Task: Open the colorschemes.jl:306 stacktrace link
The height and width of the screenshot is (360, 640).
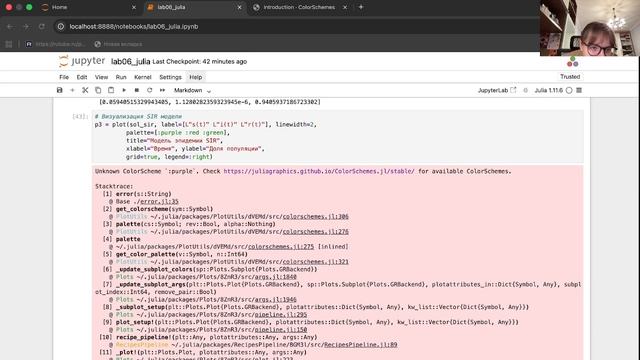Action: tap(316, 217)
